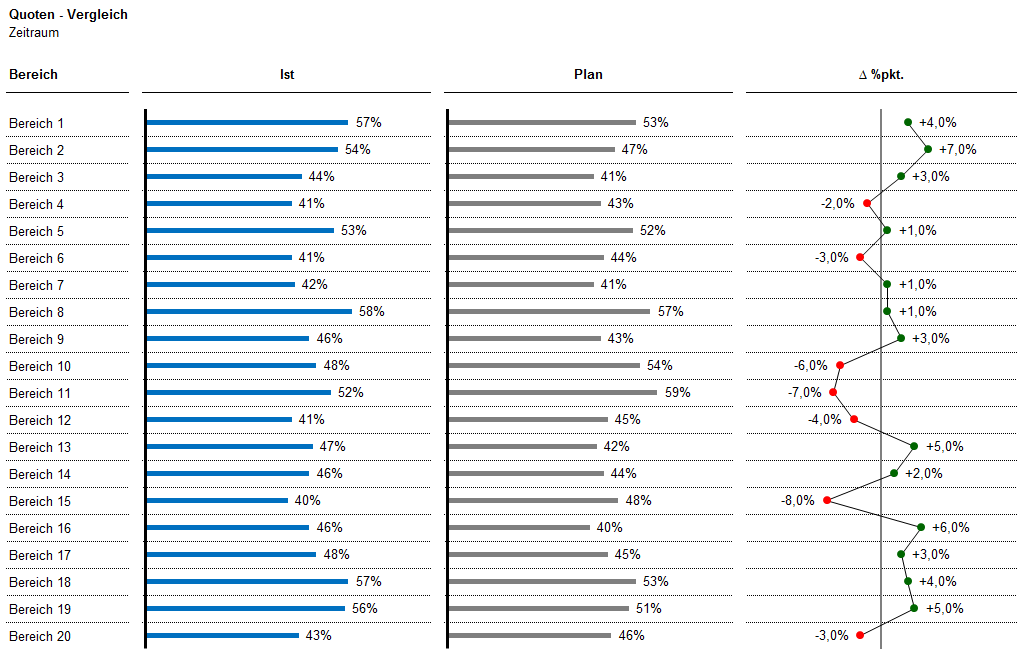1025x652 pixels.
Task: Click the Plan column header
Action: 588,75
